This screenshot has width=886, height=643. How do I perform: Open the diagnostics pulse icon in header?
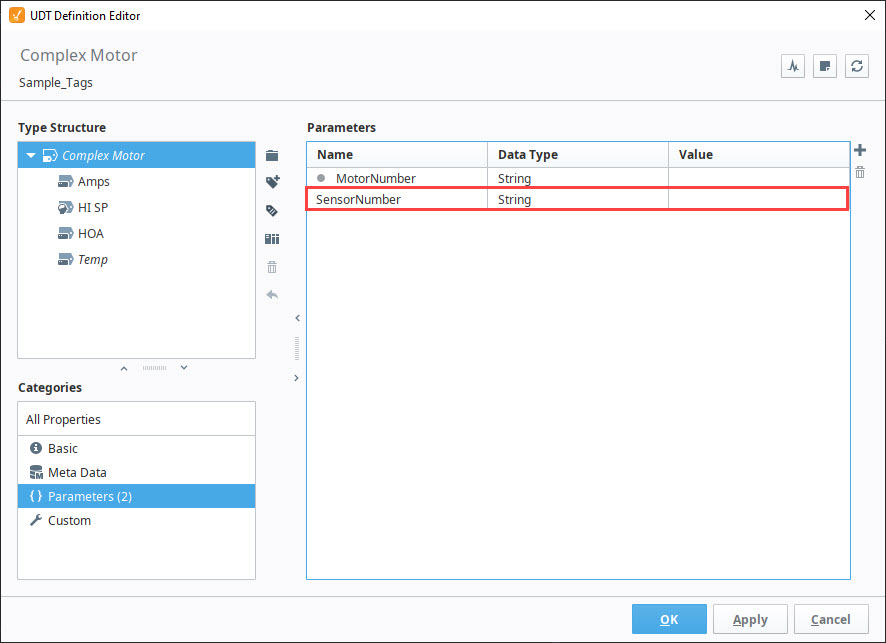(x=793, y=66)
